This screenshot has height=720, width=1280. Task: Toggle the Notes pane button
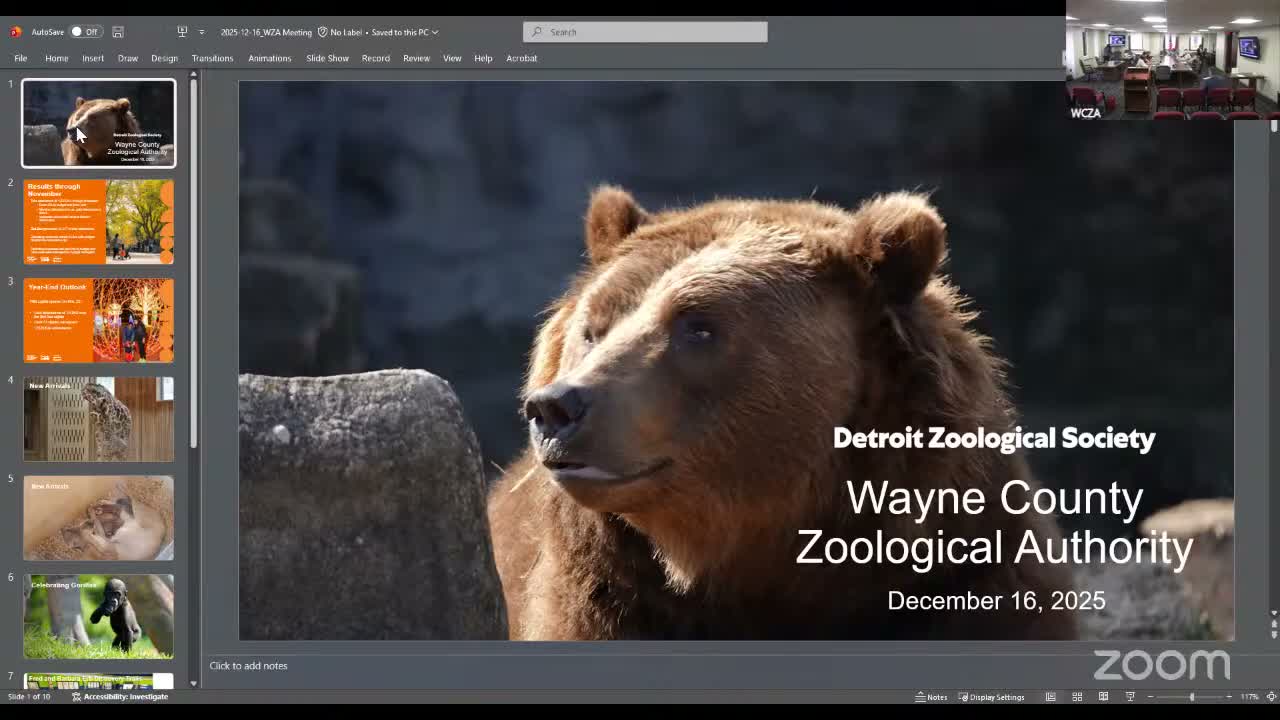pos(931,697)
